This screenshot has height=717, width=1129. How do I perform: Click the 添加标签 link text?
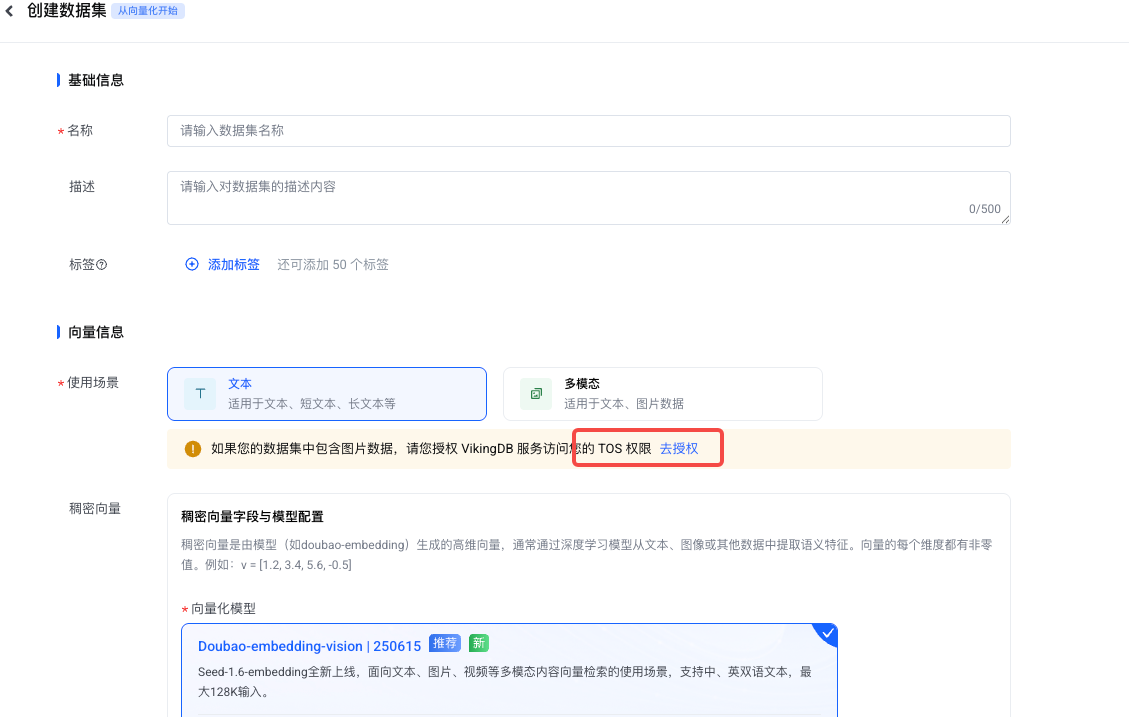point(234,265)
